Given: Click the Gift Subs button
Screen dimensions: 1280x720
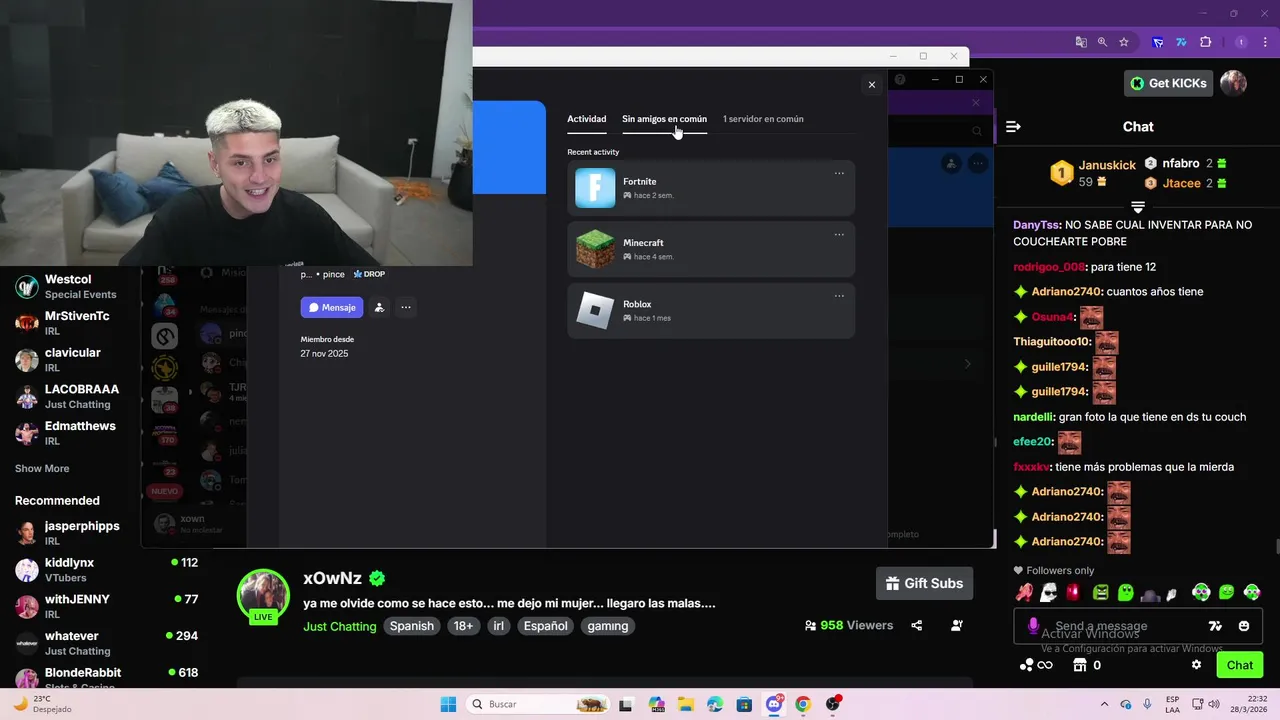Looking at the screenshot, I should click(x=924, y=583).
